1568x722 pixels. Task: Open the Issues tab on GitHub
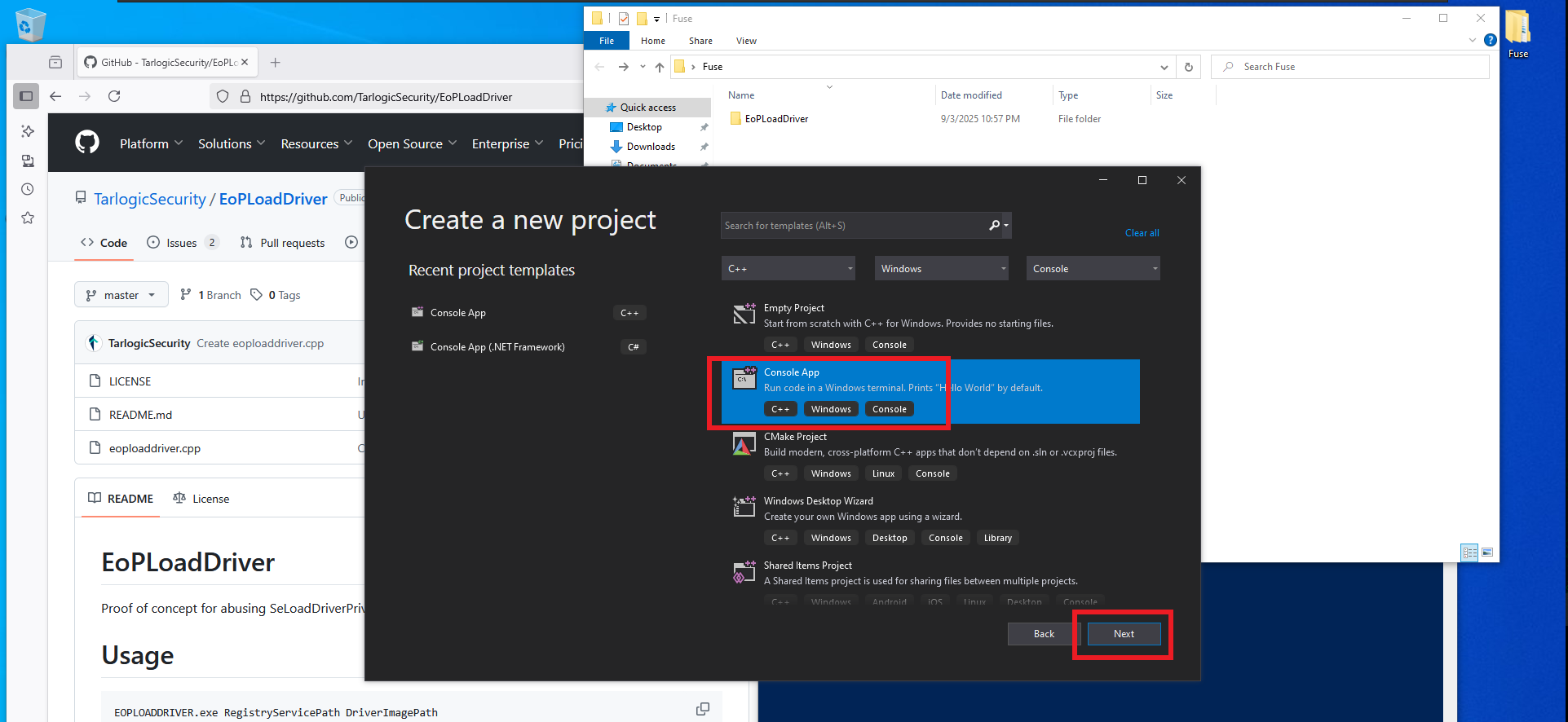[x=182, y=243]
